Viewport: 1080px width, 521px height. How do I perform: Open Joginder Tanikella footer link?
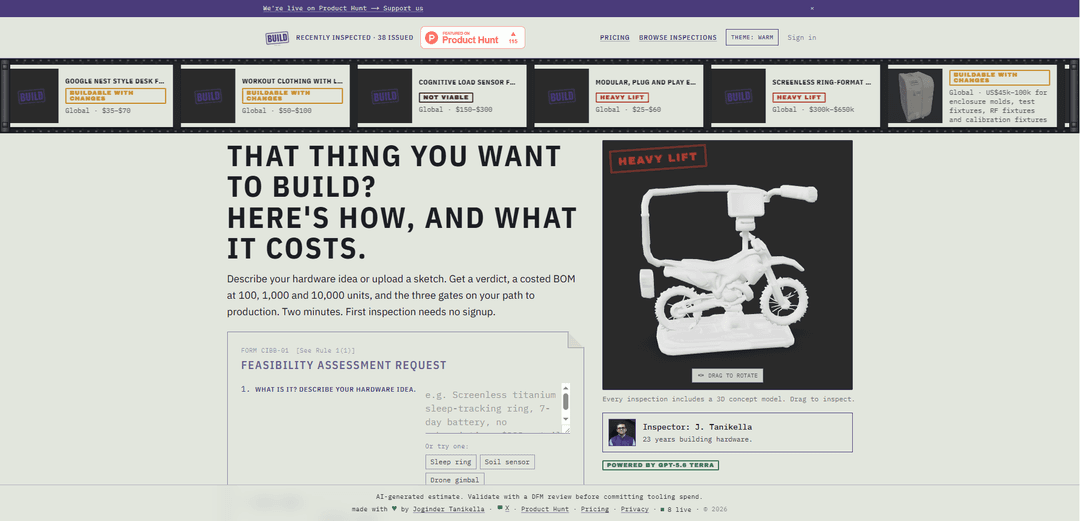click(448, 509)
